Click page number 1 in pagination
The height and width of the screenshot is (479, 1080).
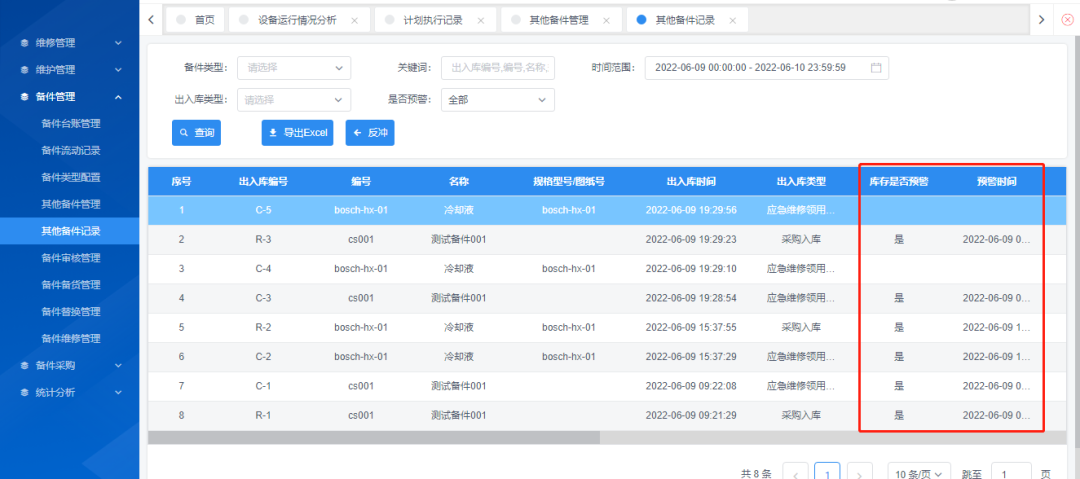(827, 473)
